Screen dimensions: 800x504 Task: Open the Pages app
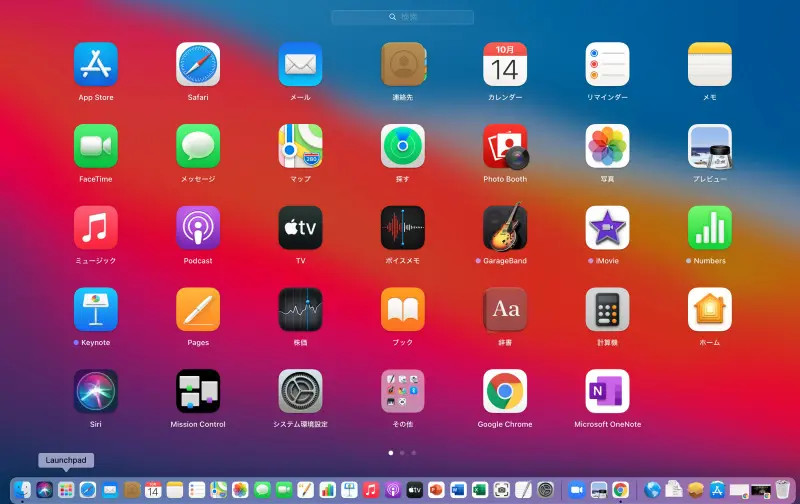pyautogui.click(x=198, y=310)
